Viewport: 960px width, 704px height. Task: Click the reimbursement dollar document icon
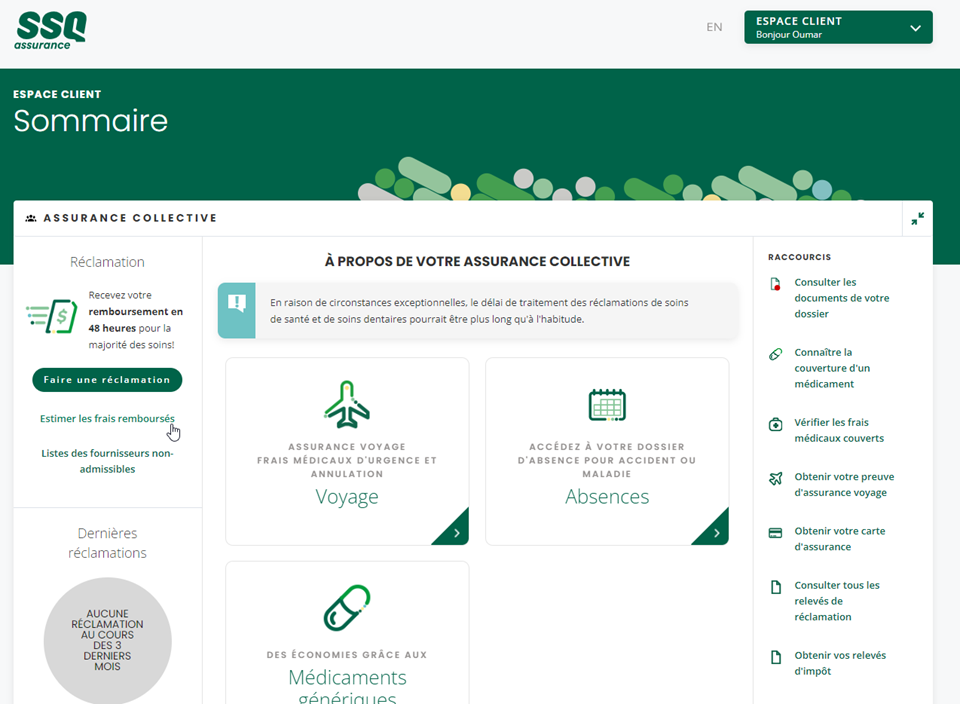point(52,316)
